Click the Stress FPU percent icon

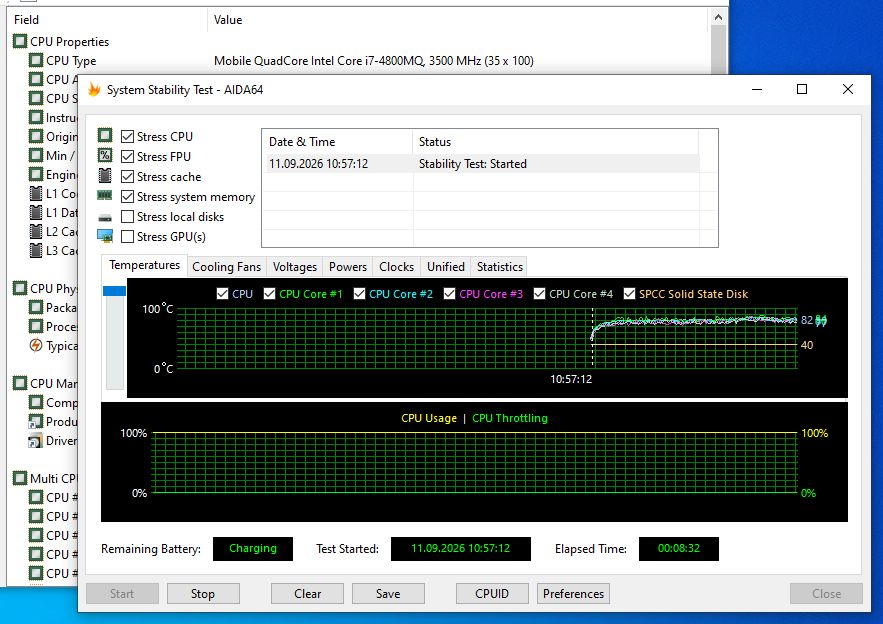[x=105, y=155]
